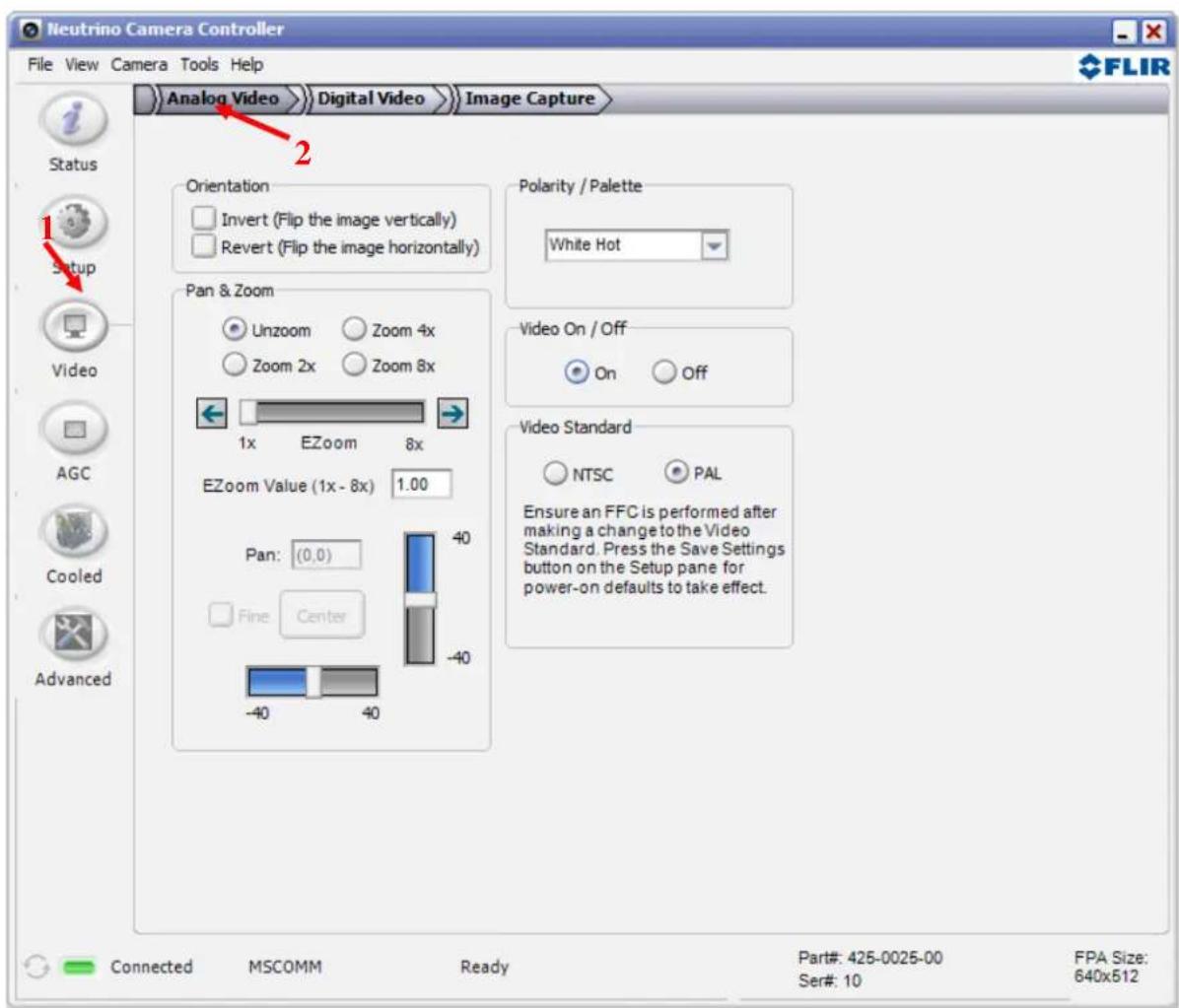Click the EZoom left arrow button
1179x1008 pixels.
click(x=212, y=414)
